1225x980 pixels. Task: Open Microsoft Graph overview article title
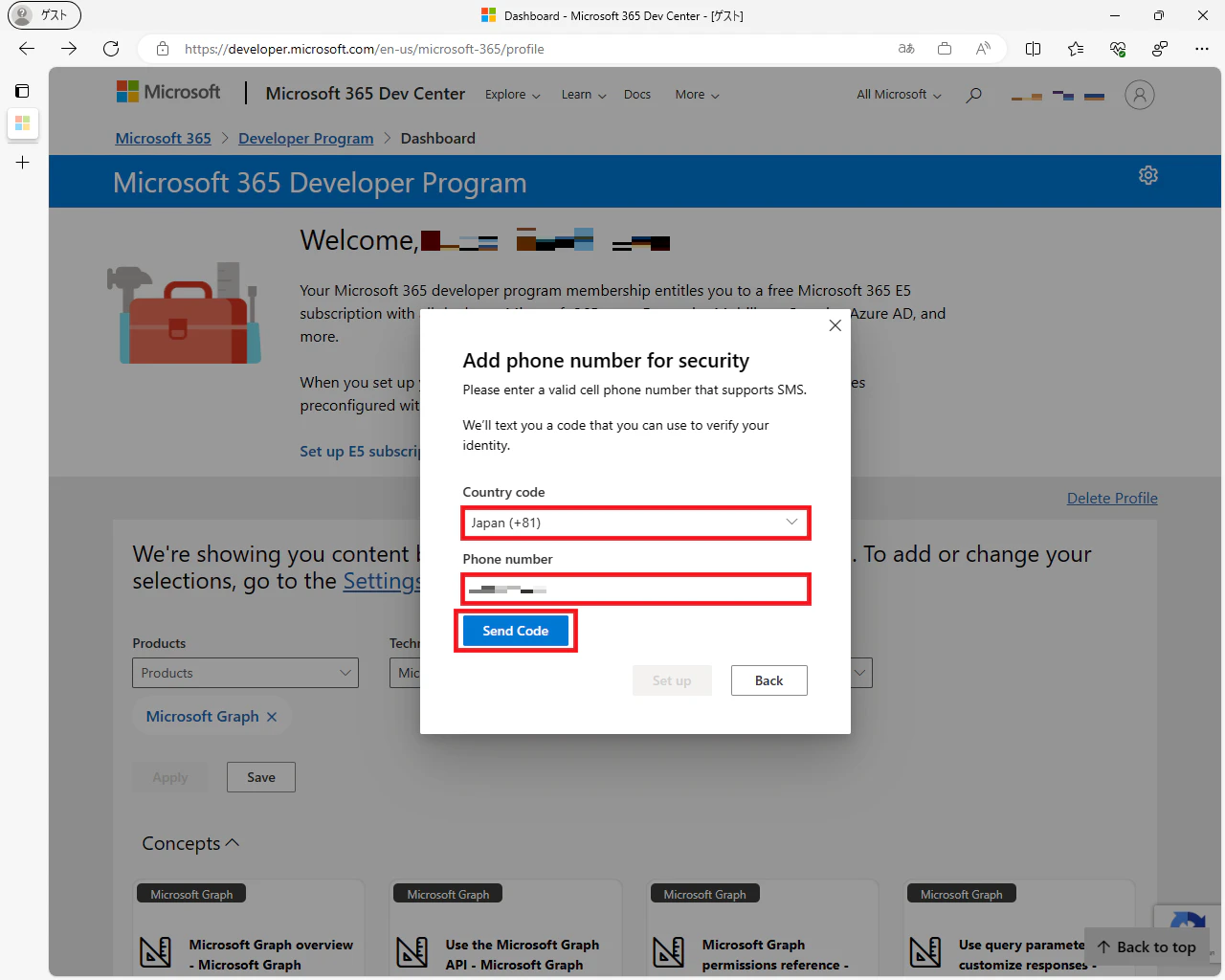tap(271, 955)
